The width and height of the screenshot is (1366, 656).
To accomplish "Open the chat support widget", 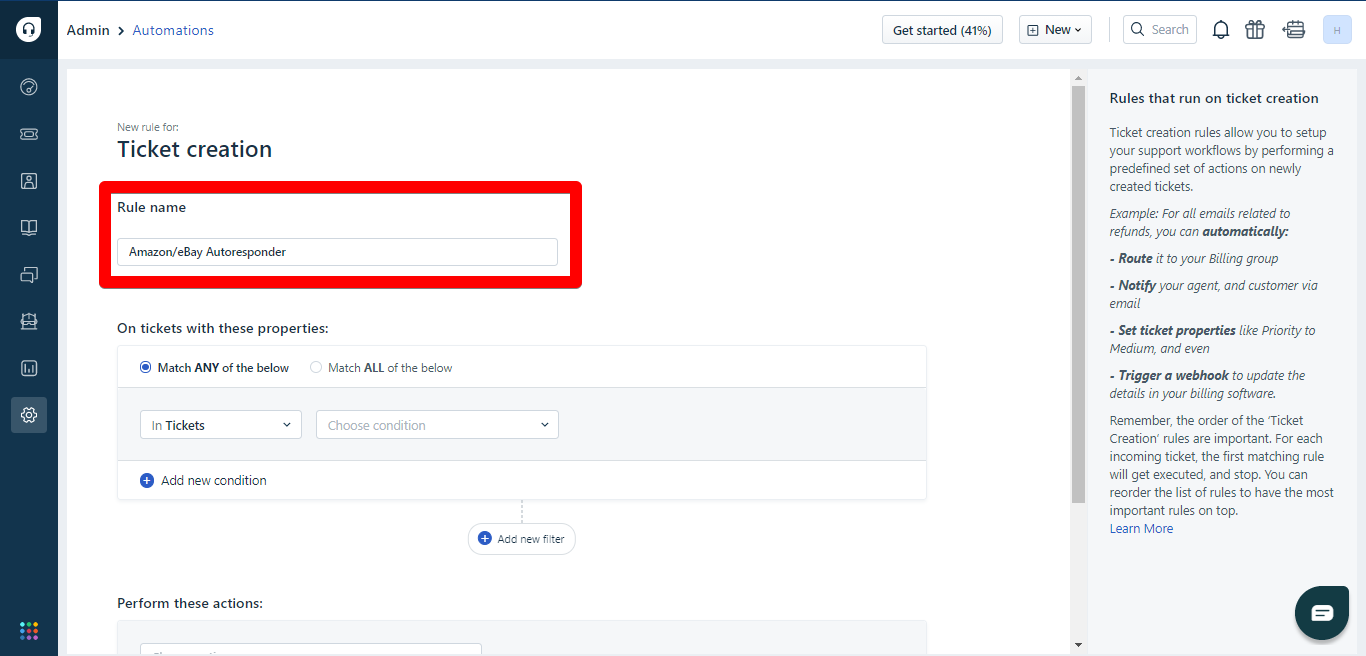I will pos(1322,613).
